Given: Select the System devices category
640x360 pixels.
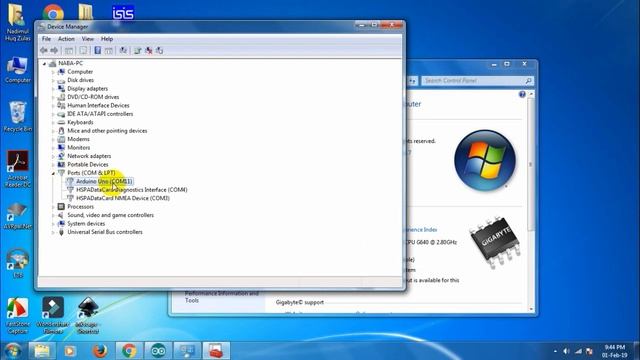Looking at the screenshot, I should [86, 224].
